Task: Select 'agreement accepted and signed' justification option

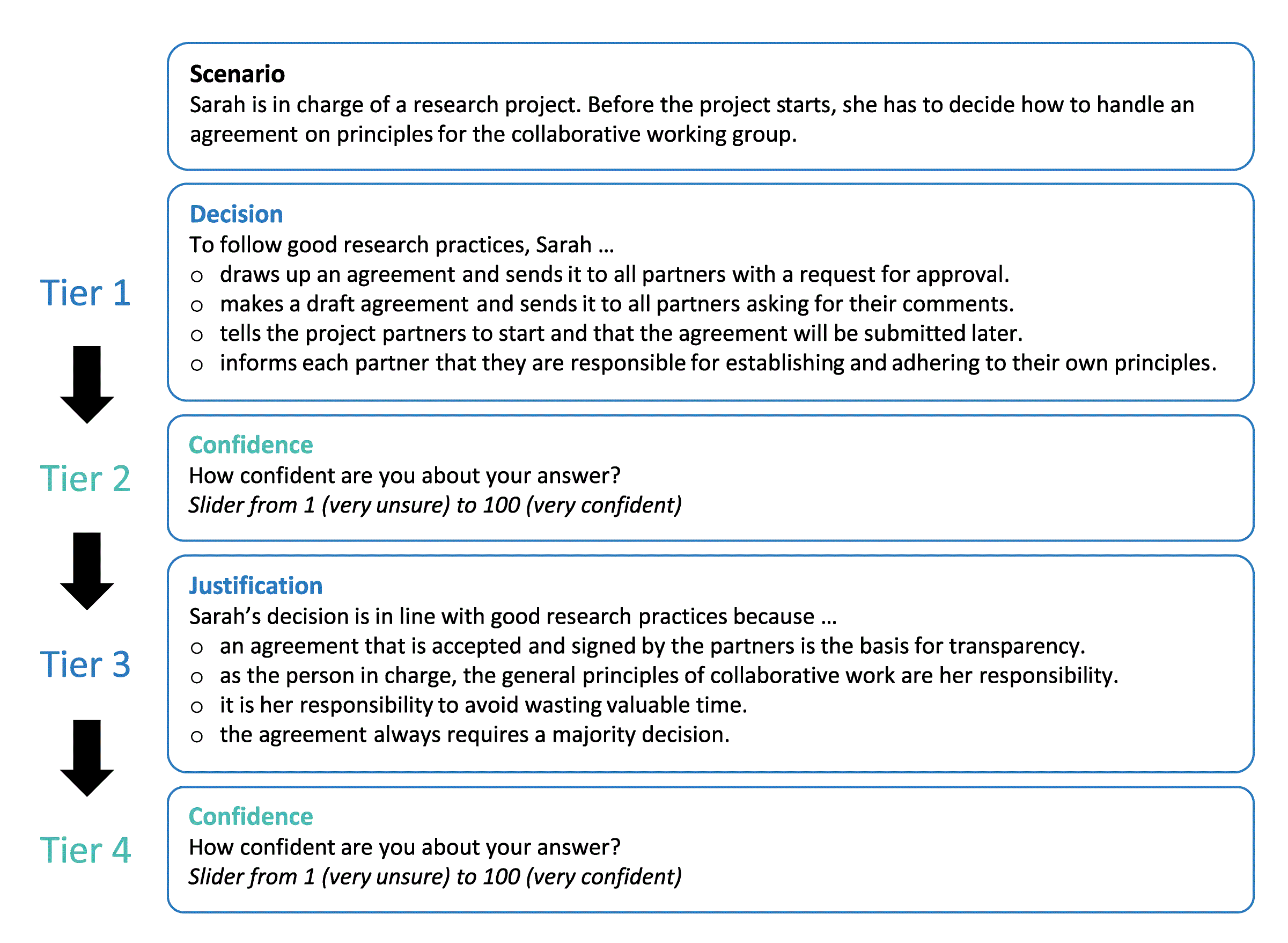Action: 197,648
